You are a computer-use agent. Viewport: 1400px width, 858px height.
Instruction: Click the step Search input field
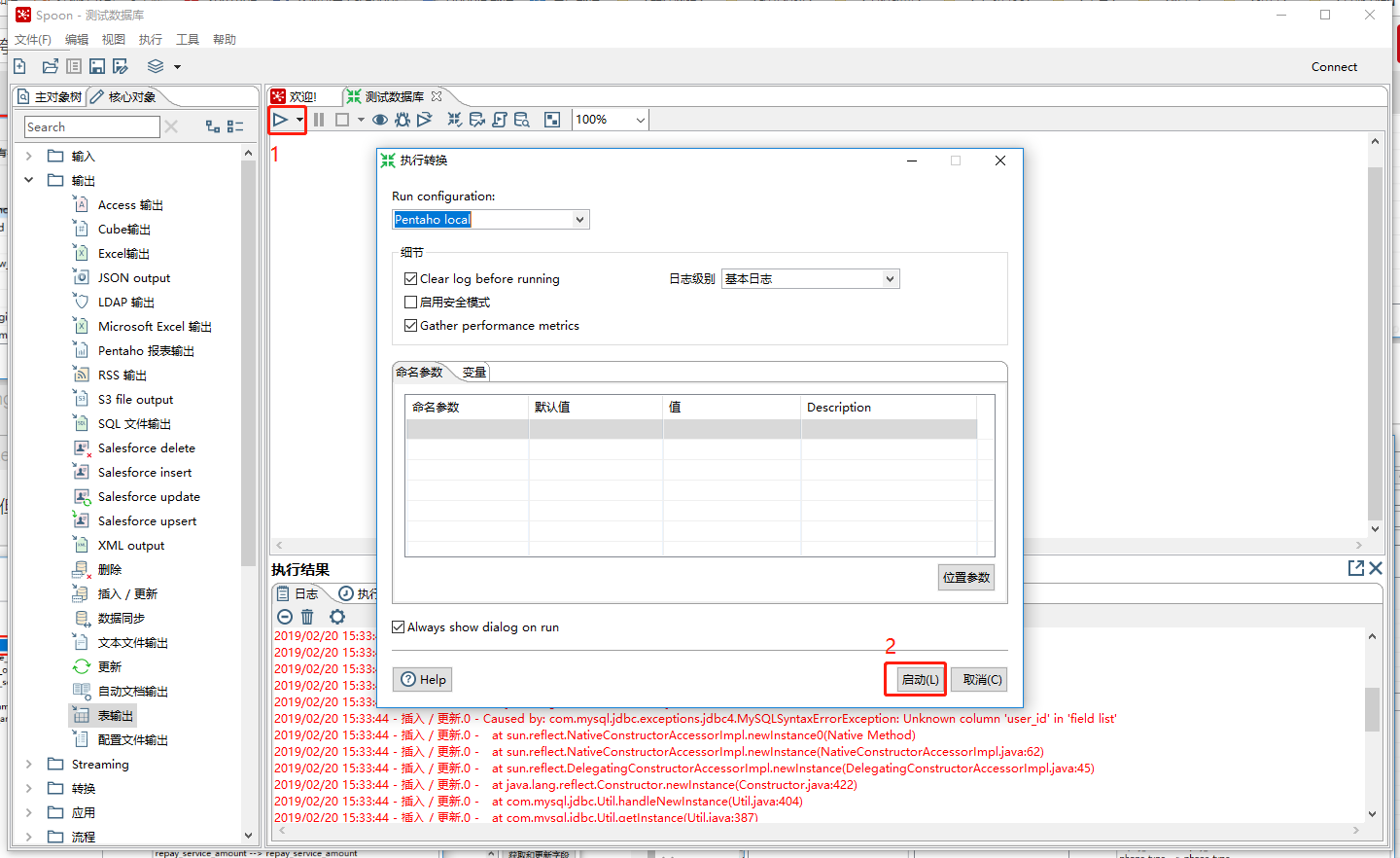click(91, 126)
